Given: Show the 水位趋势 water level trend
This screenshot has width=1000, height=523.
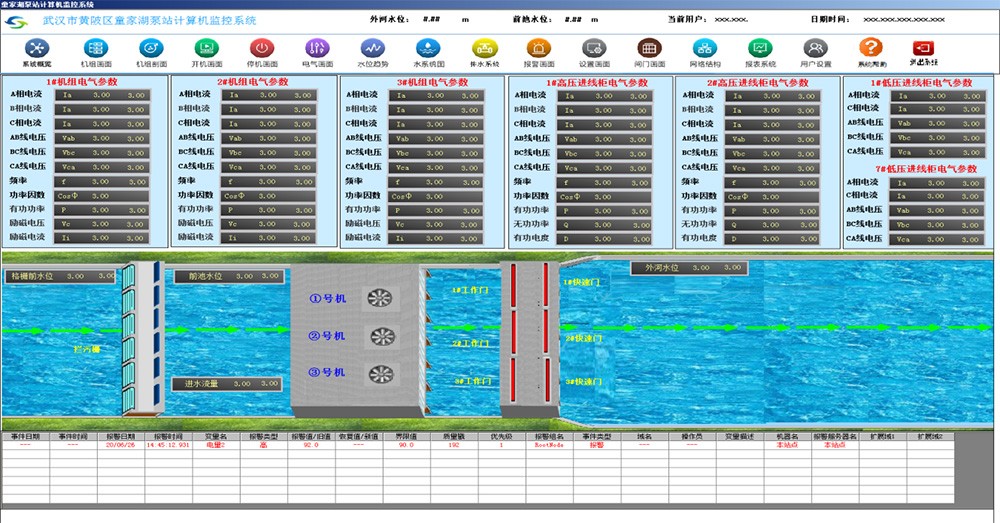Looking at the screenshot, I should click(x=373, y=48).
